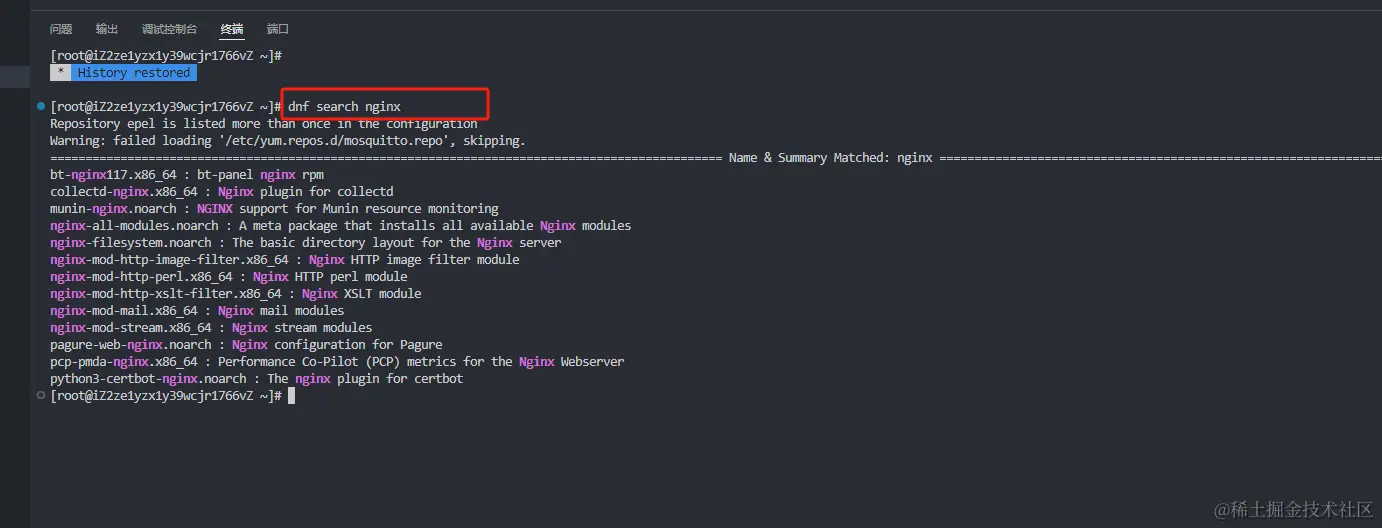Click the blue command-status dot before dnf search
Viewport: 1382px width, 528px height.
click(x=41, y=106)
